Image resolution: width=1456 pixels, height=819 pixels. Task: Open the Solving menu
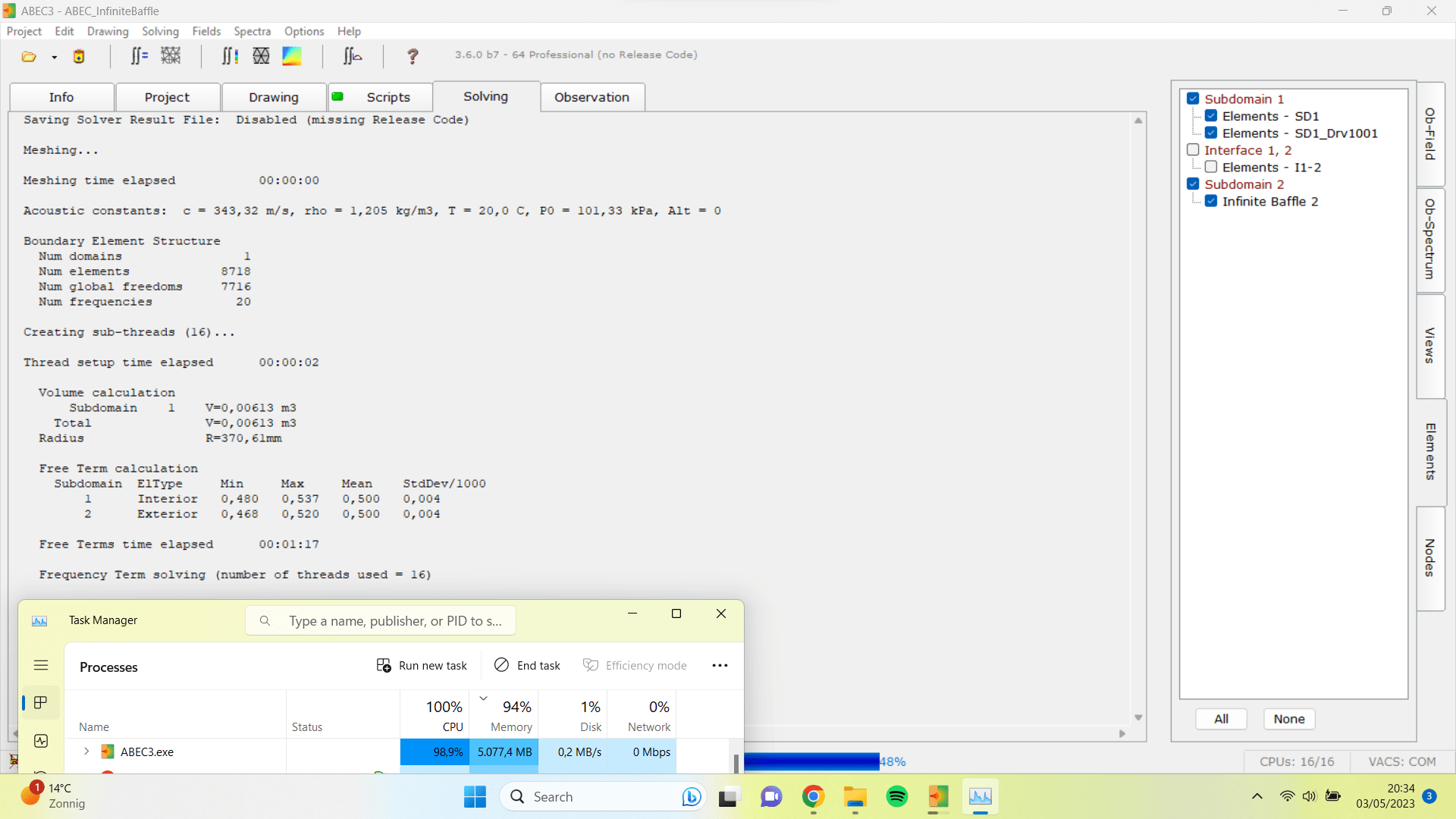[160, 31]
